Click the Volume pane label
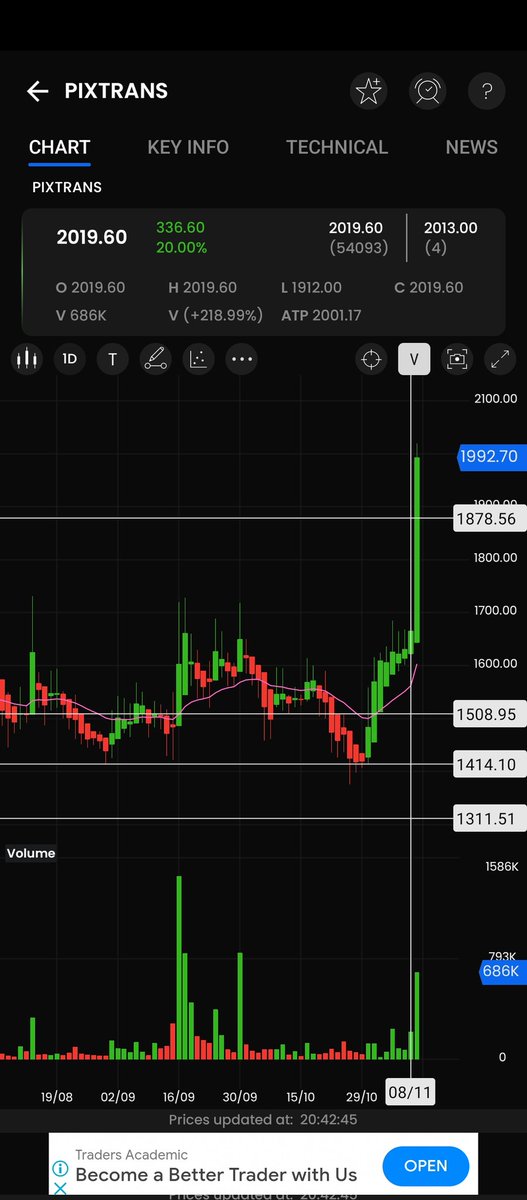The width and height of the screenshot is (527, 1200). [31, 853]
